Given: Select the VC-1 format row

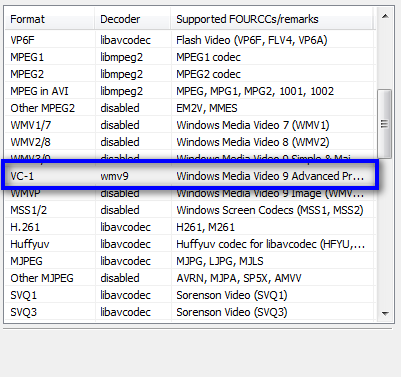Looking at the screenshot, I should point(190,176).
